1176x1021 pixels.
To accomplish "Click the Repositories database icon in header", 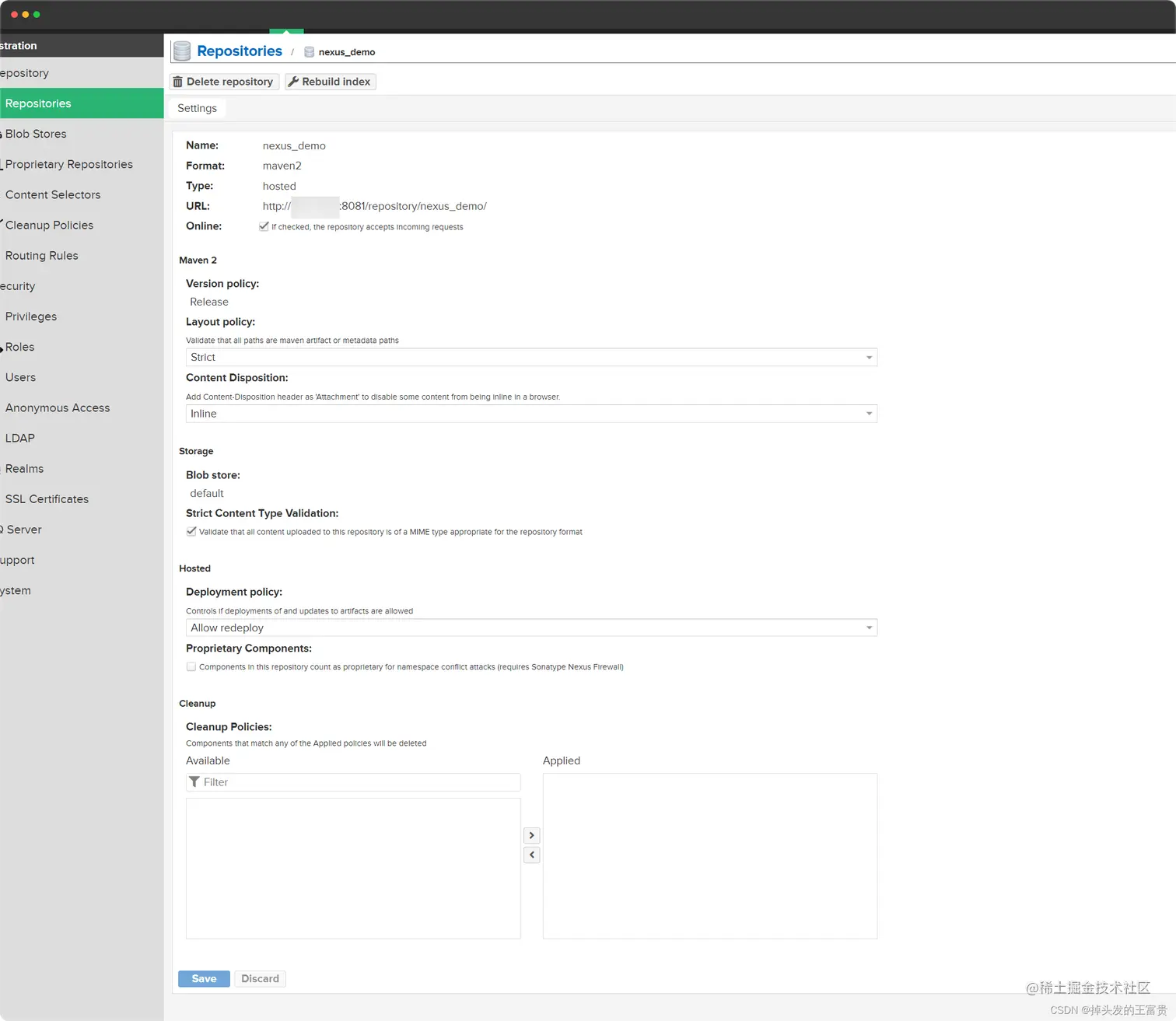I will (x=182, y=51).
